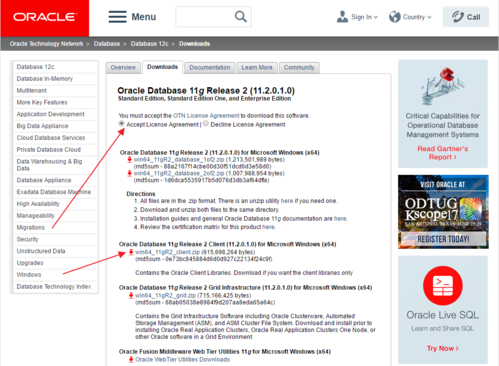Open Oracle WebTier Utilities Downloads link
The image size is (499, 366).
pyautogui.click(x=183, y=359)
